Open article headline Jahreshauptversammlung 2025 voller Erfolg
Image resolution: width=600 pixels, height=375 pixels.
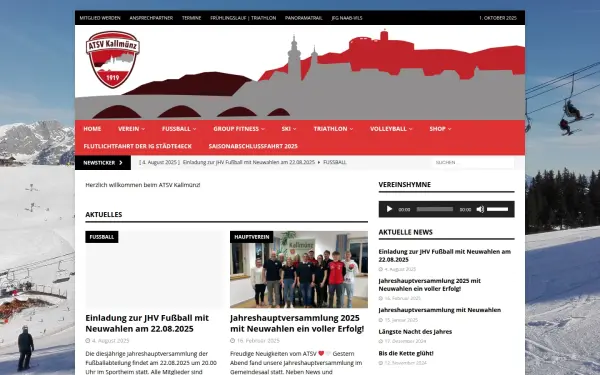297,323
